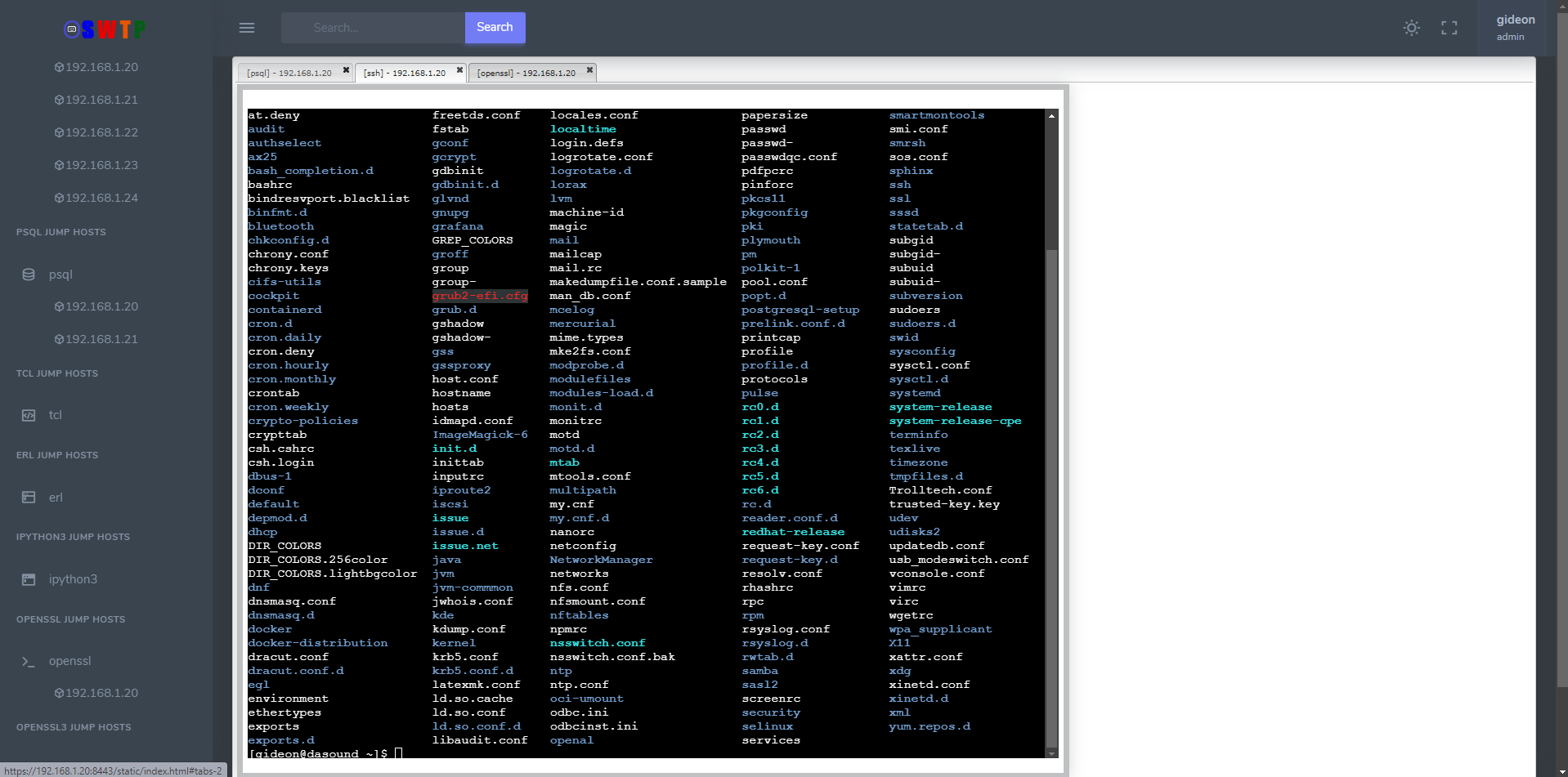Focus the Search input field
Viewport: 1568px width, 777px height.
click(373, 28)
